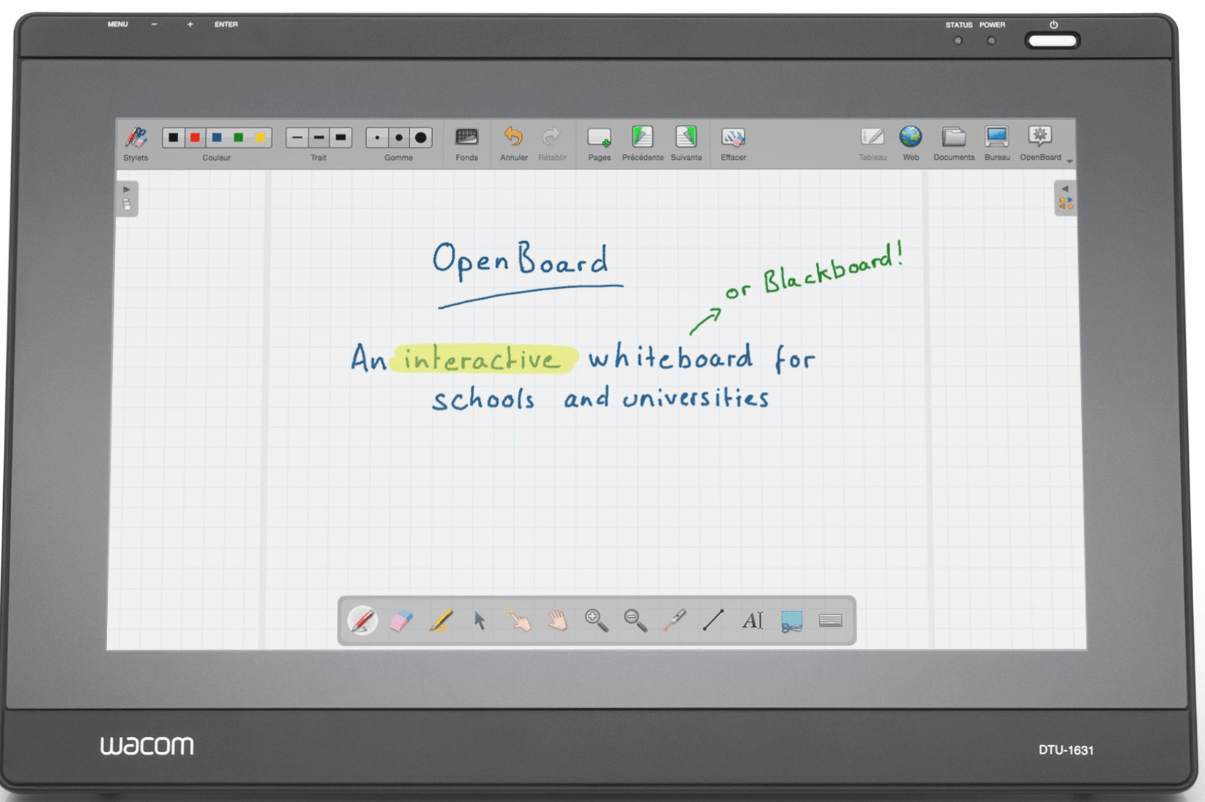Screen dimensions: 1205x802
Task: Select the pink Eraser tool
Action: pos(400,621)
